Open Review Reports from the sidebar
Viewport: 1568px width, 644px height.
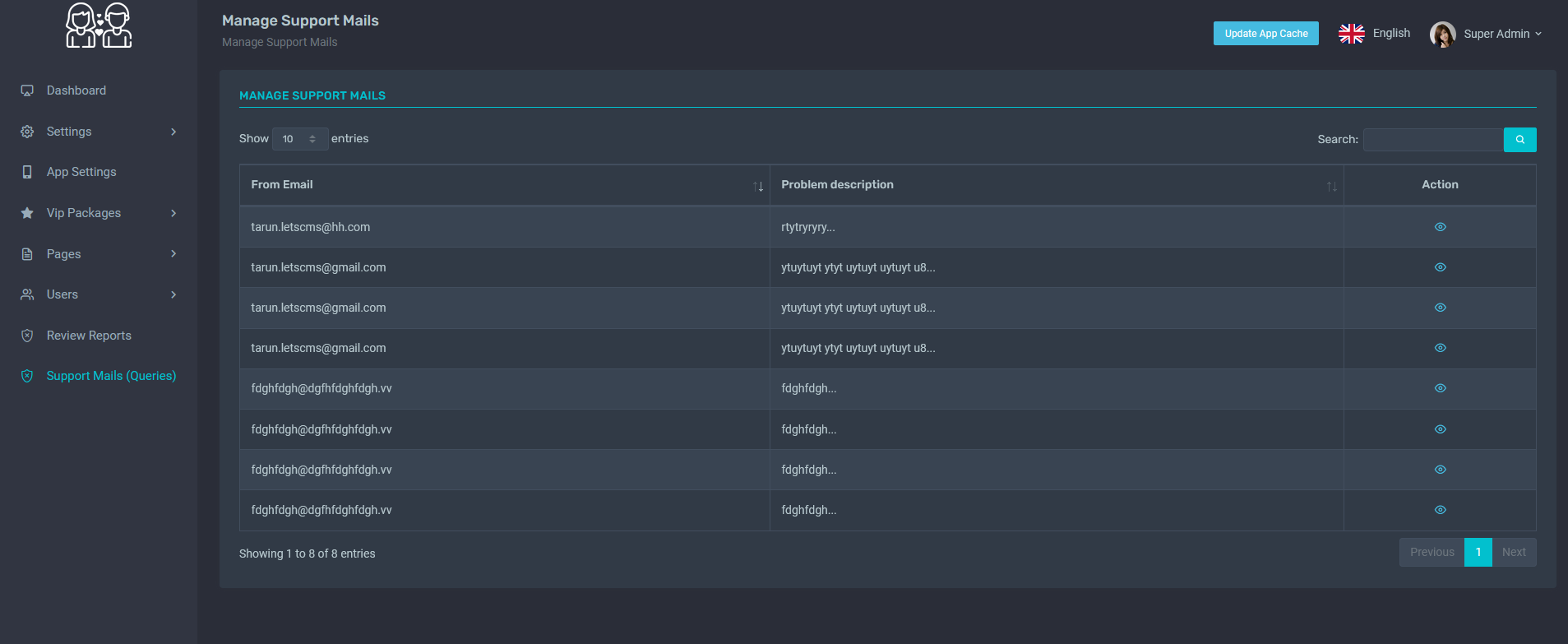coord(89,336)
